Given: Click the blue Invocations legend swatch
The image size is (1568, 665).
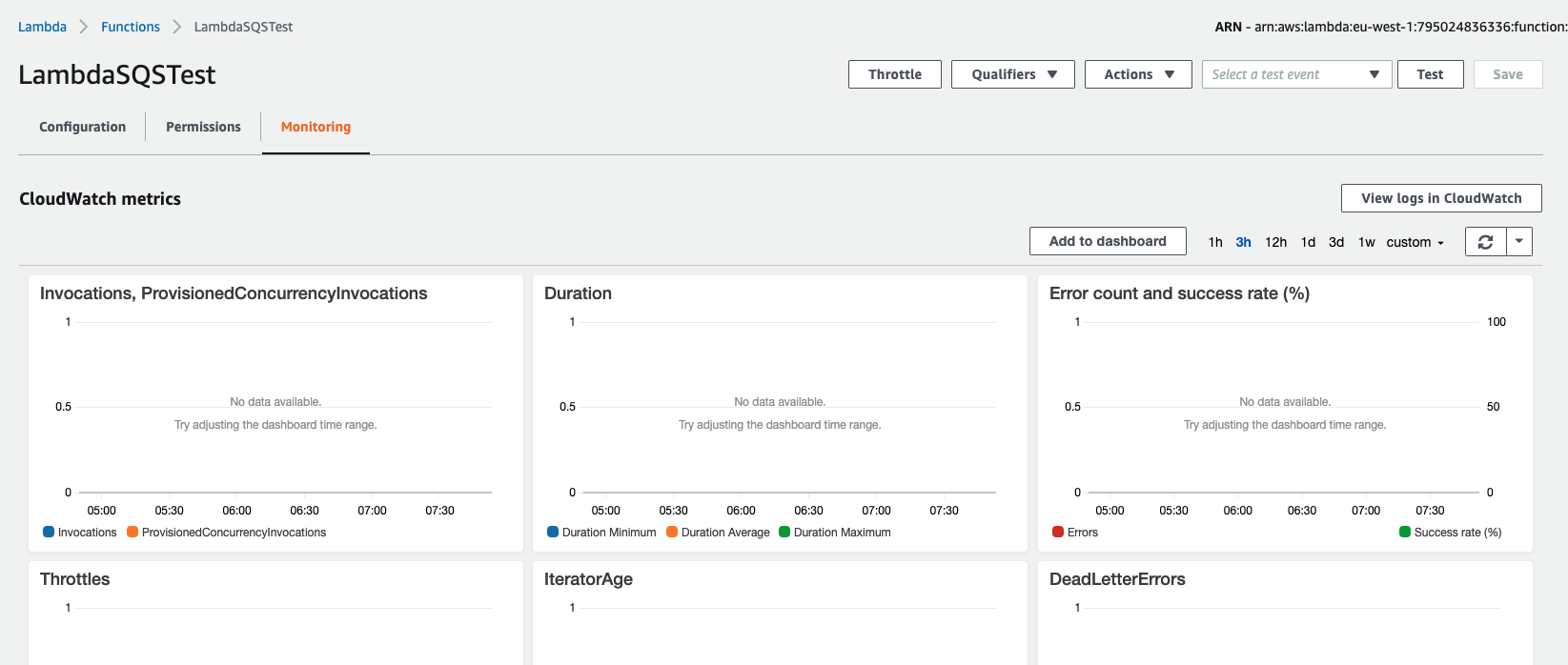Looking at the screenshot, I should (x=49, y=532).
